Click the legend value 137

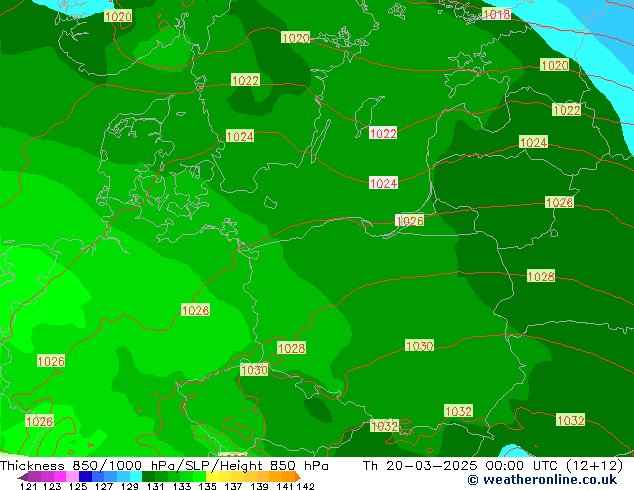point(233,486)
